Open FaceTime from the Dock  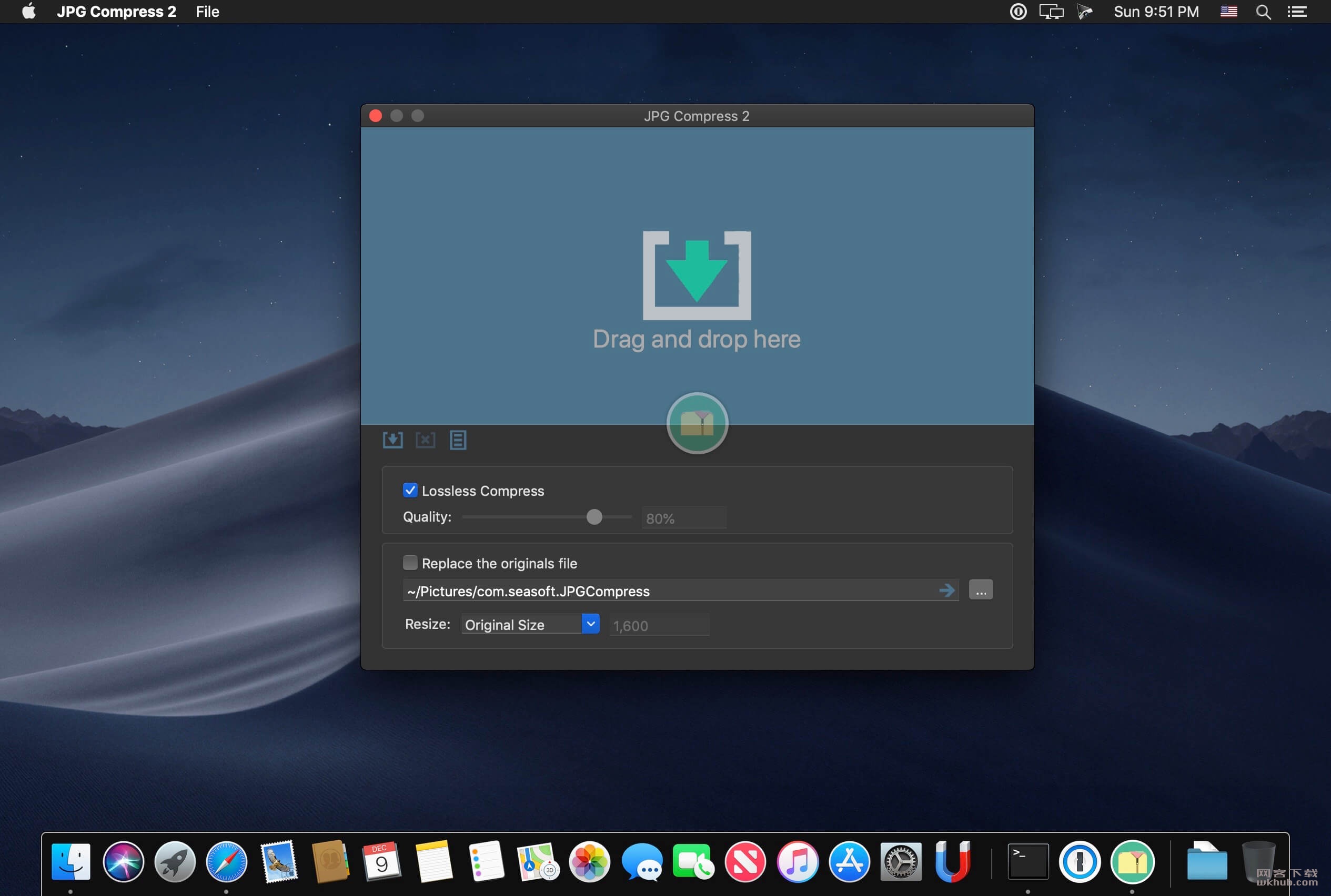click(693, 861)
